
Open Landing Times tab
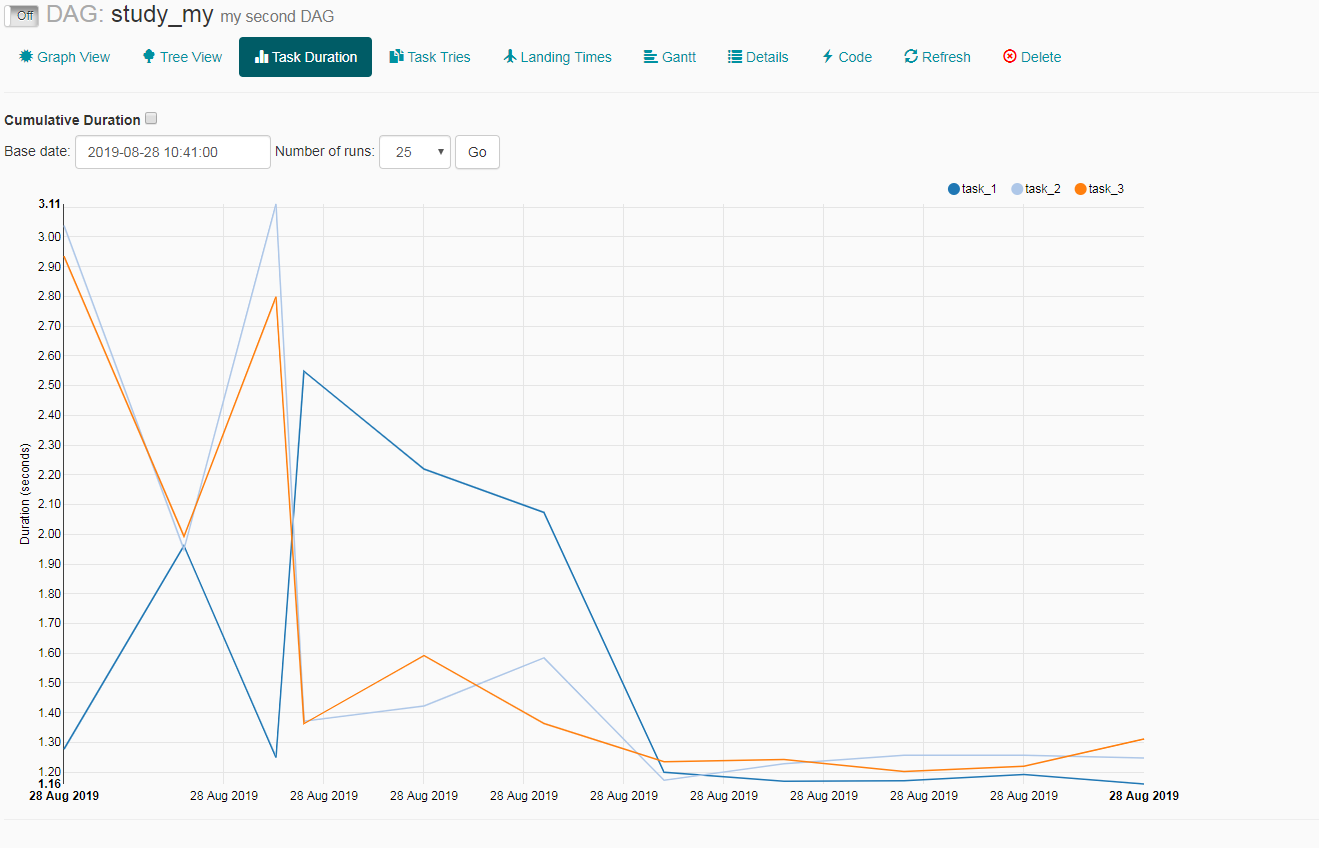click(557, 57)
